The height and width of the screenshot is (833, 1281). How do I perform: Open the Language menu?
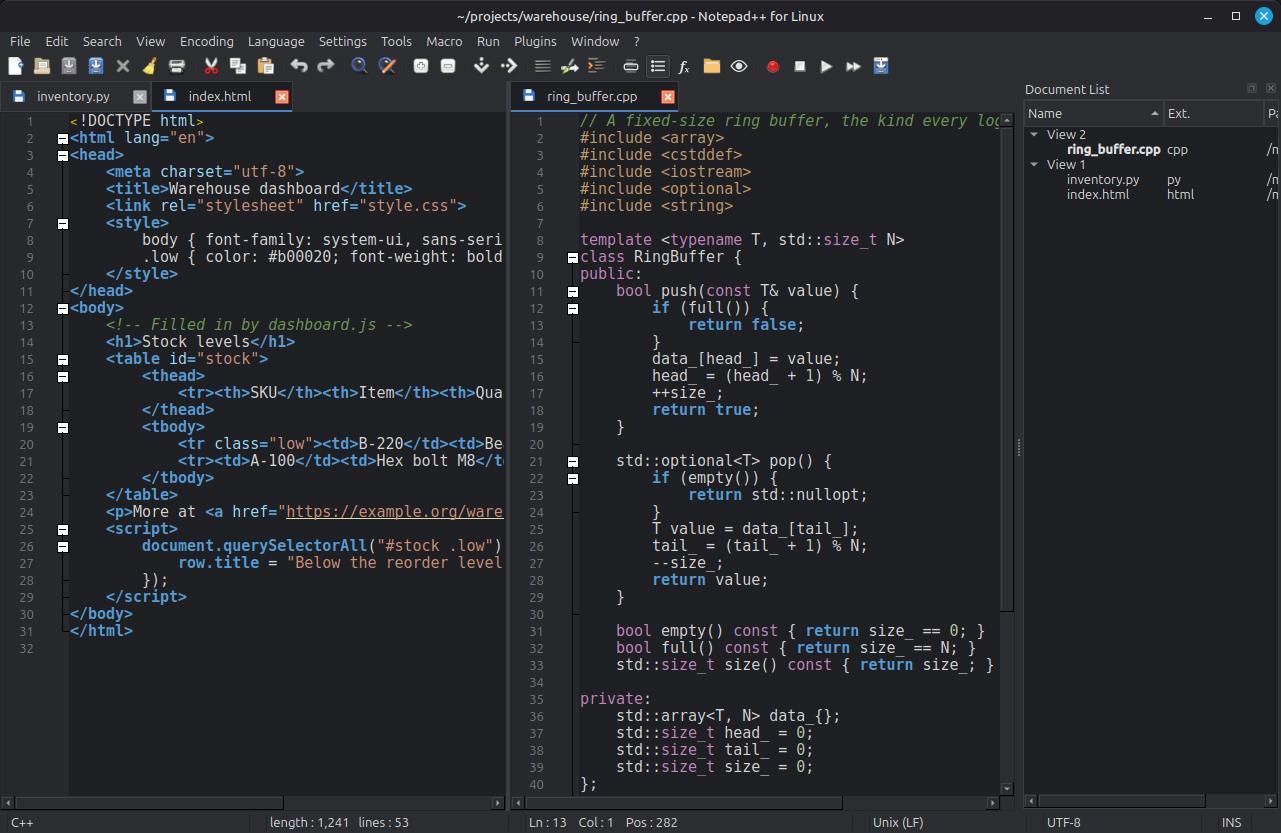coord(276,41)
